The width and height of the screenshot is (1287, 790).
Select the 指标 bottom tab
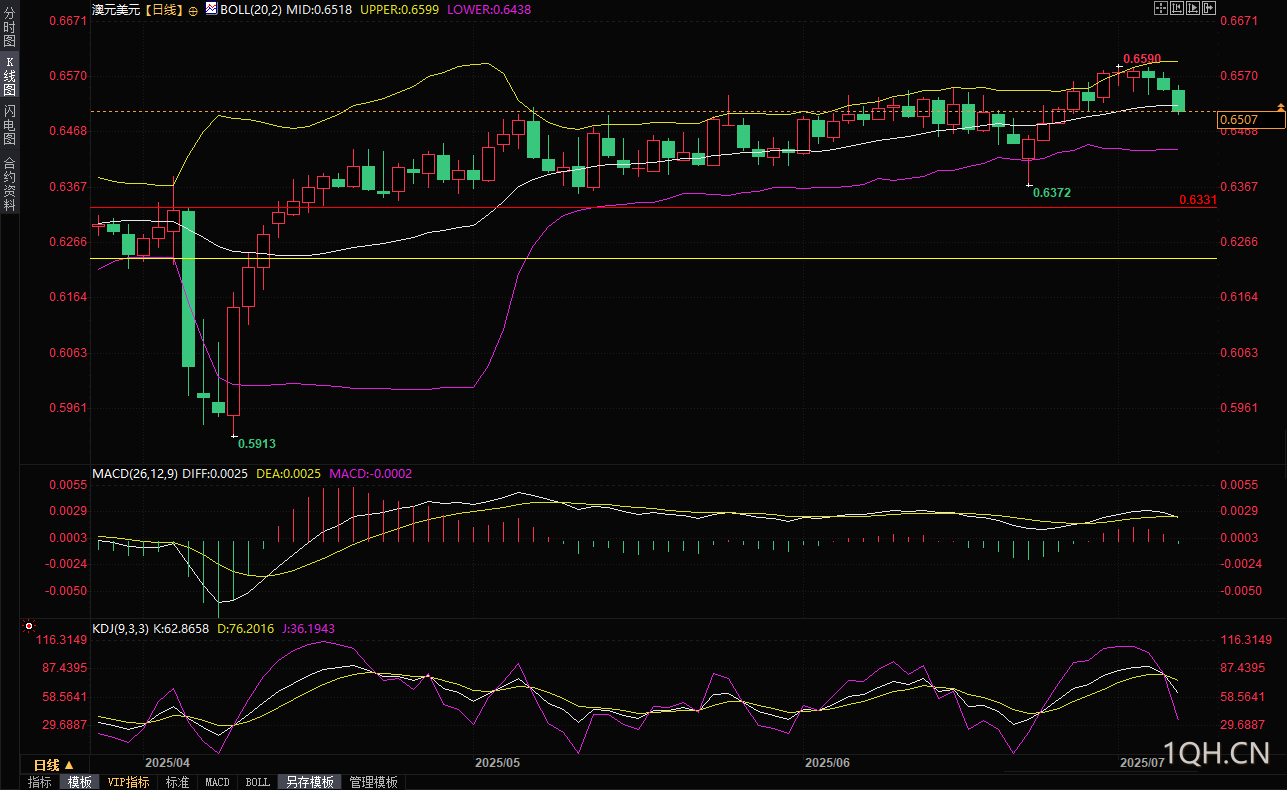(x=40, y=782)
